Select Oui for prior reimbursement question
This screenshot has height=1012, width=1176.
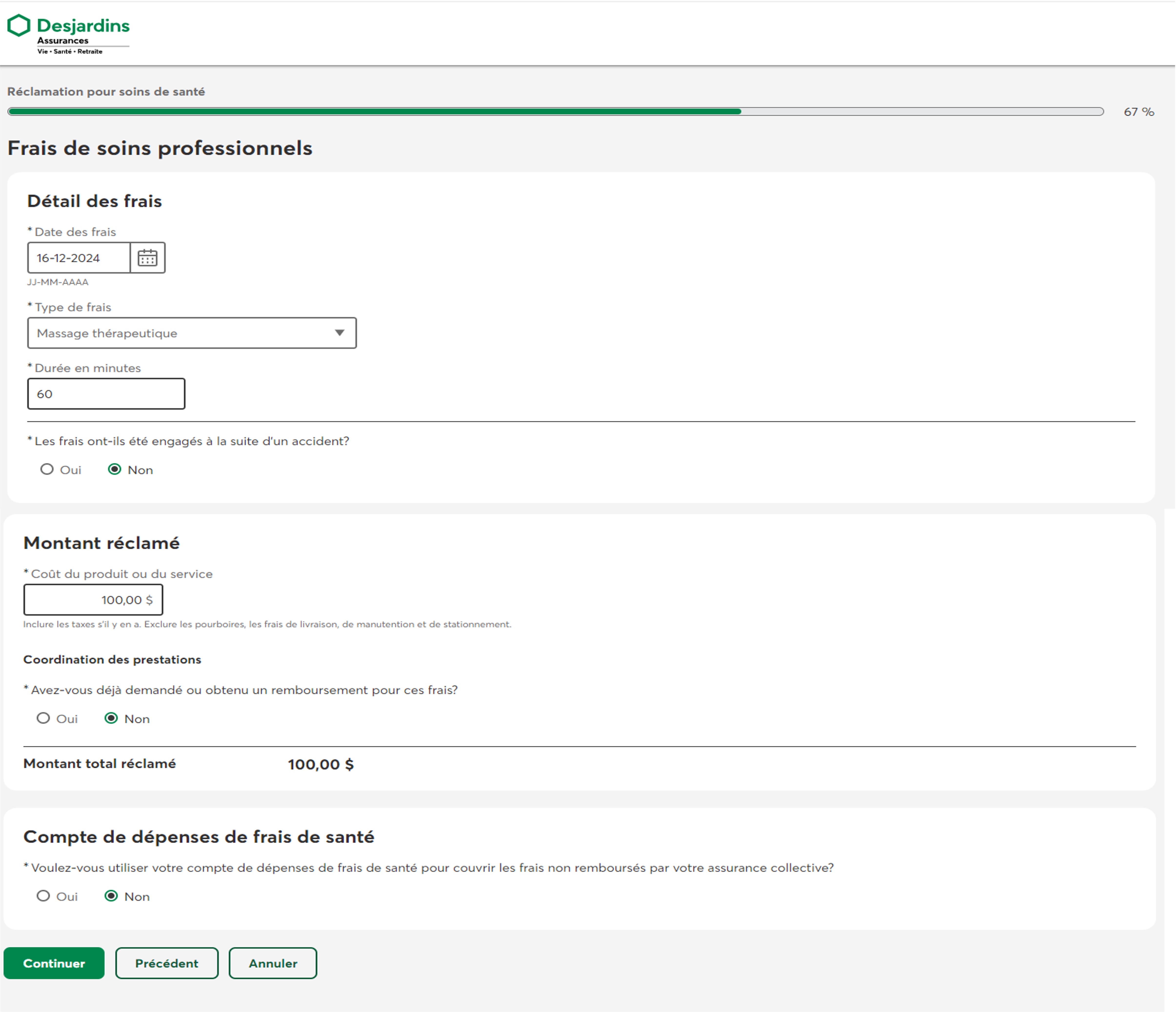(43, 718)
